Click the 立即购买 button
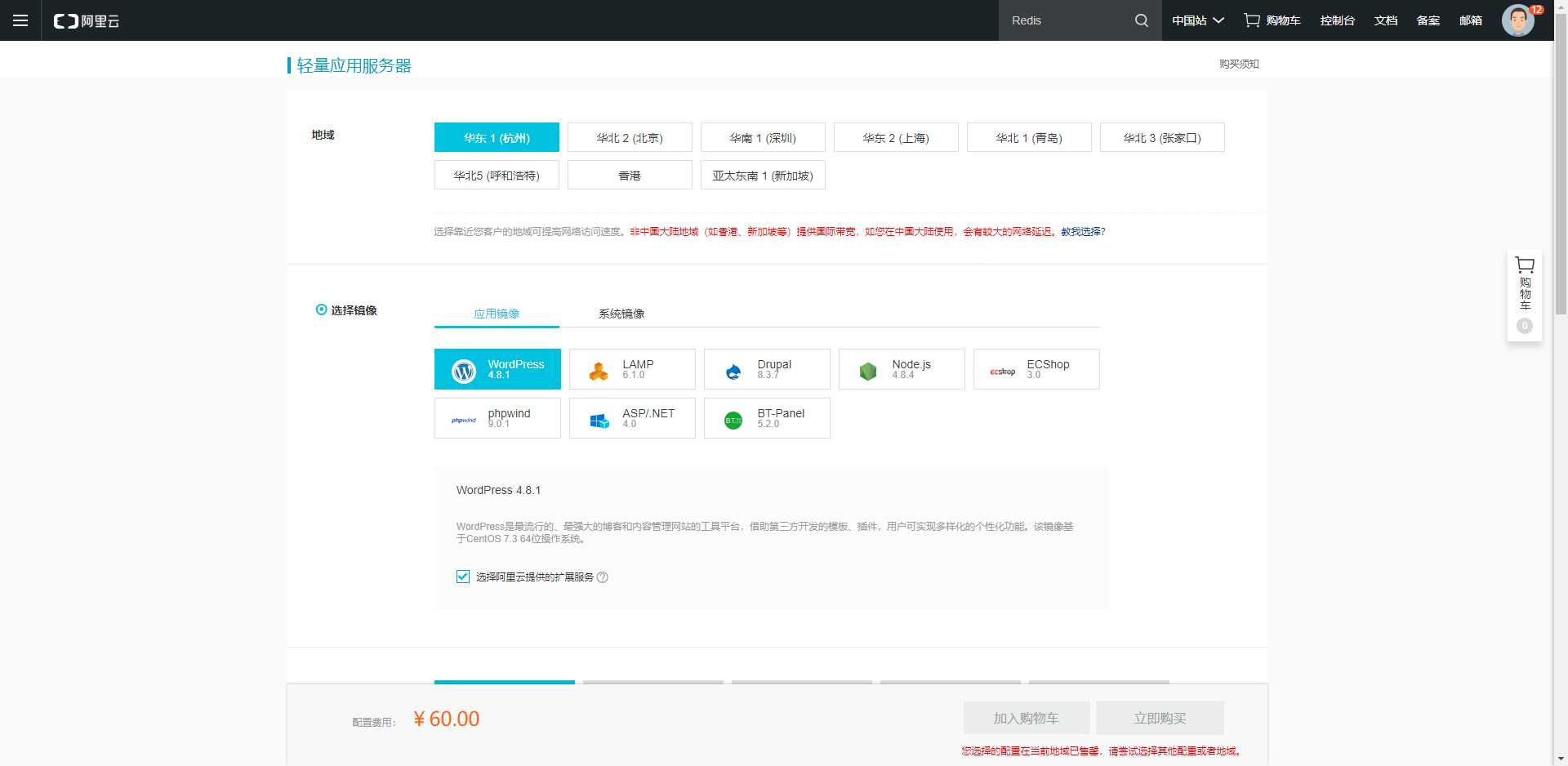 click(x=1160, y=718)
